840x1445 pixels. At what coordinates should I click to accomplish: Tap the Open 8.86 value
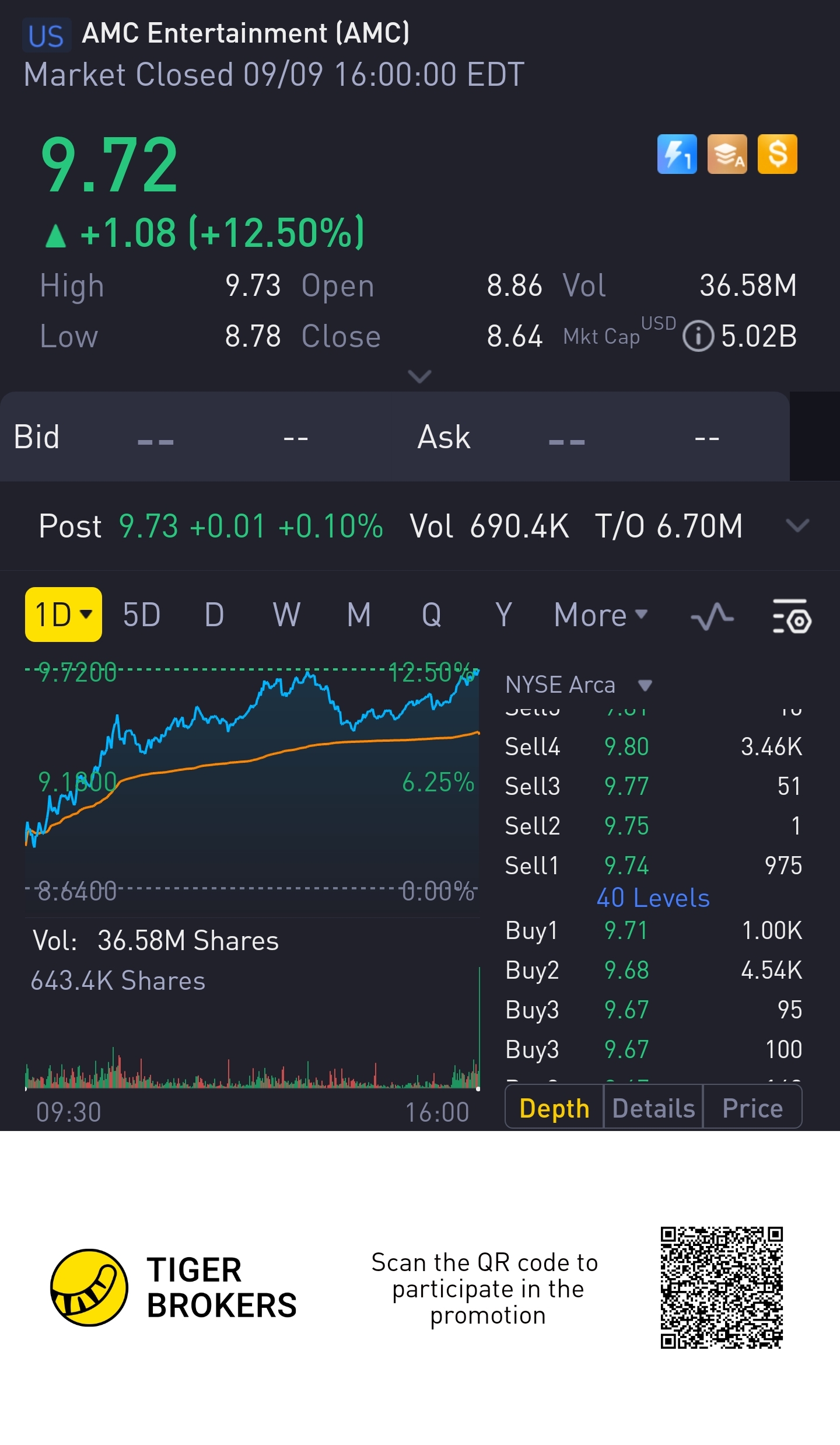click(x=514, y=285)
